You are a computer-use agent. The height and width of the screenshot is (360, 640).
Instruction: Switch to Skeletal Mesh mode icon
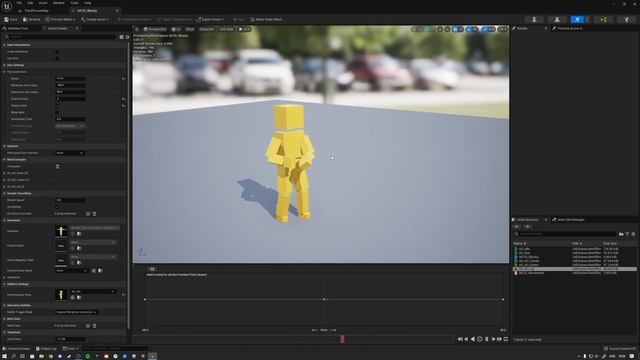[557, 19]
